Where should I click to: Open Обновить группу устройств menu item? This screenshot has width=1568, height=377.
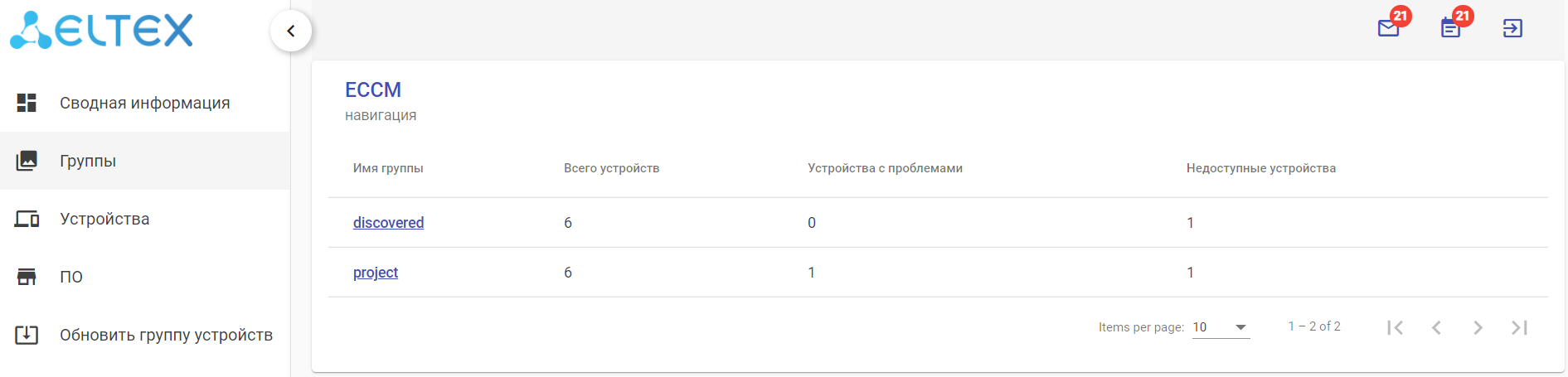coord(166,335)
